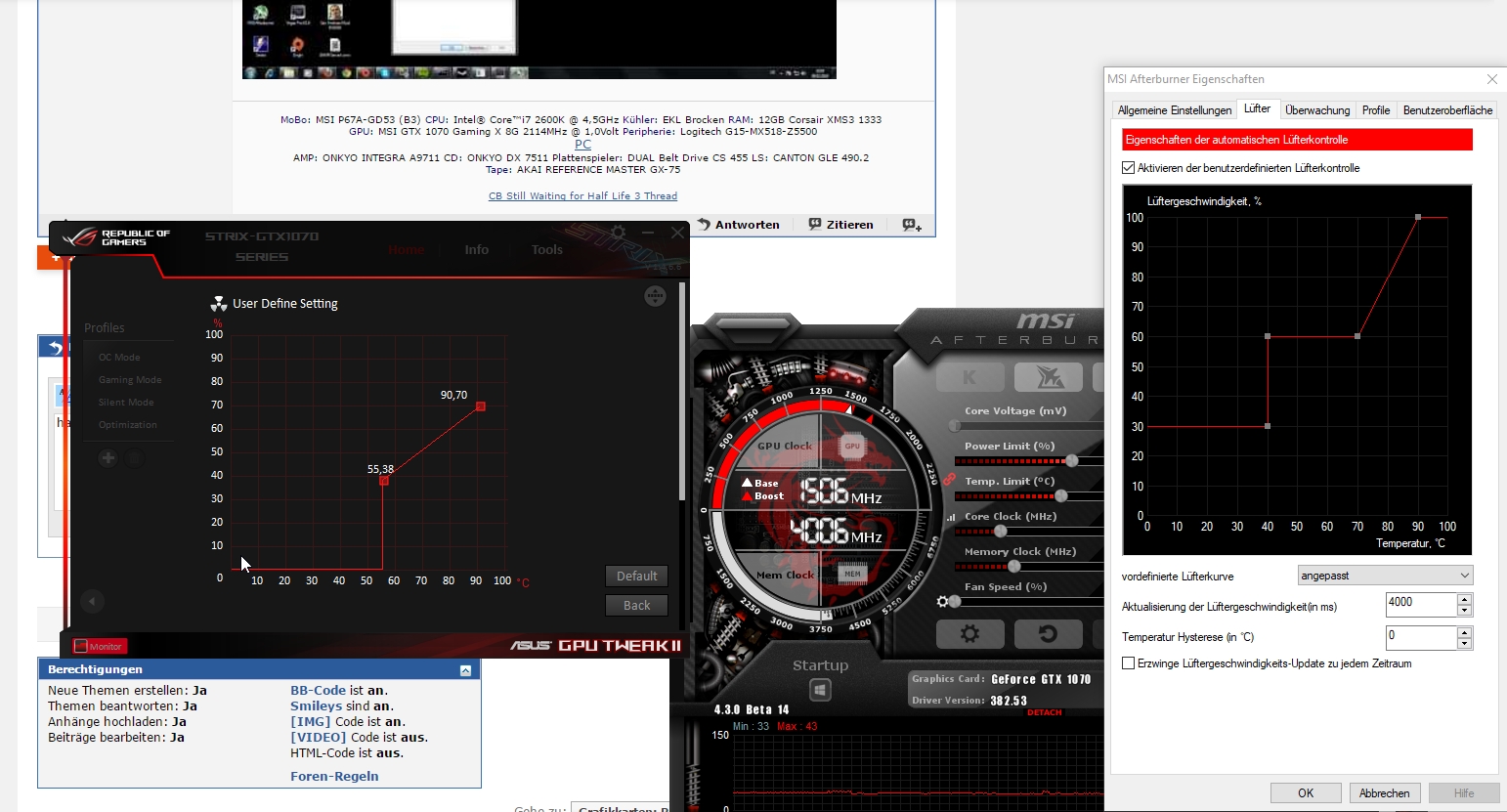
Task: Select the 70°C 60% point on the Afterburner curve
Action: pos(1357,336)
